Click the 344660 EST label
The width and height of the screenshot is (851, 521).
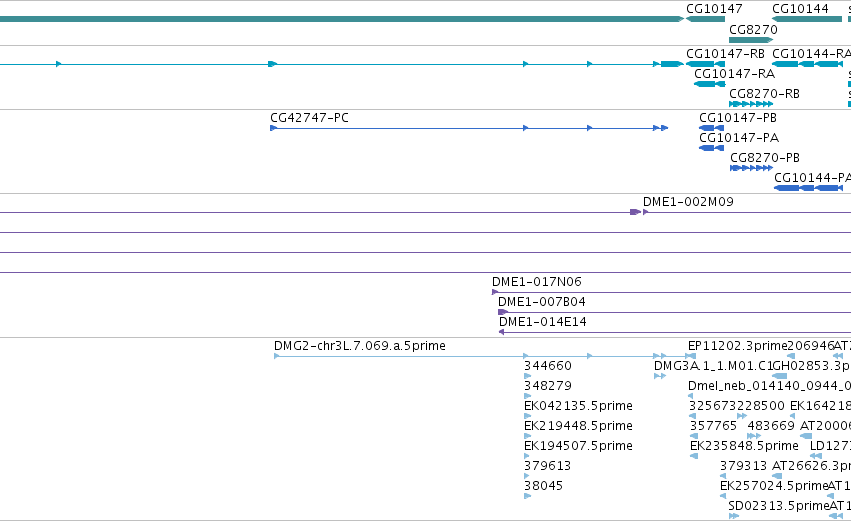(548, 366)
